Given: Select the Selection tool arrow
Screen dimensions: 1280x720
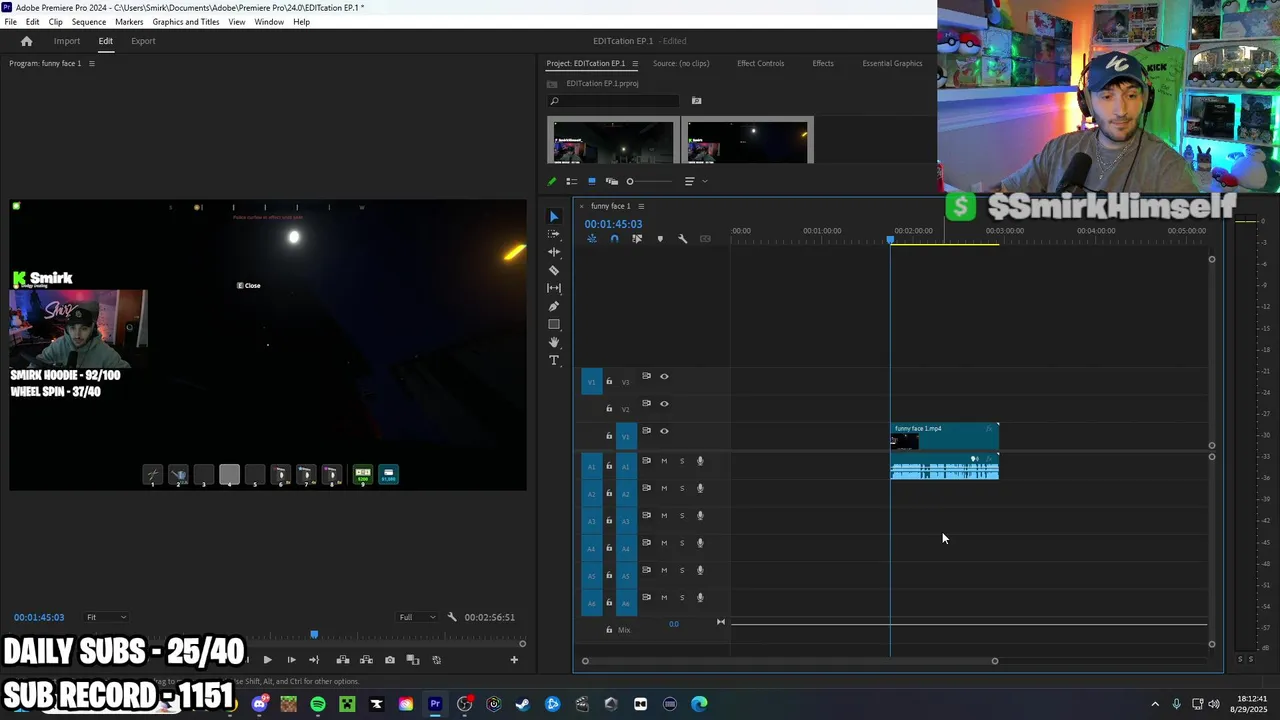Looking at the screenshot, I should pos(554,216).
